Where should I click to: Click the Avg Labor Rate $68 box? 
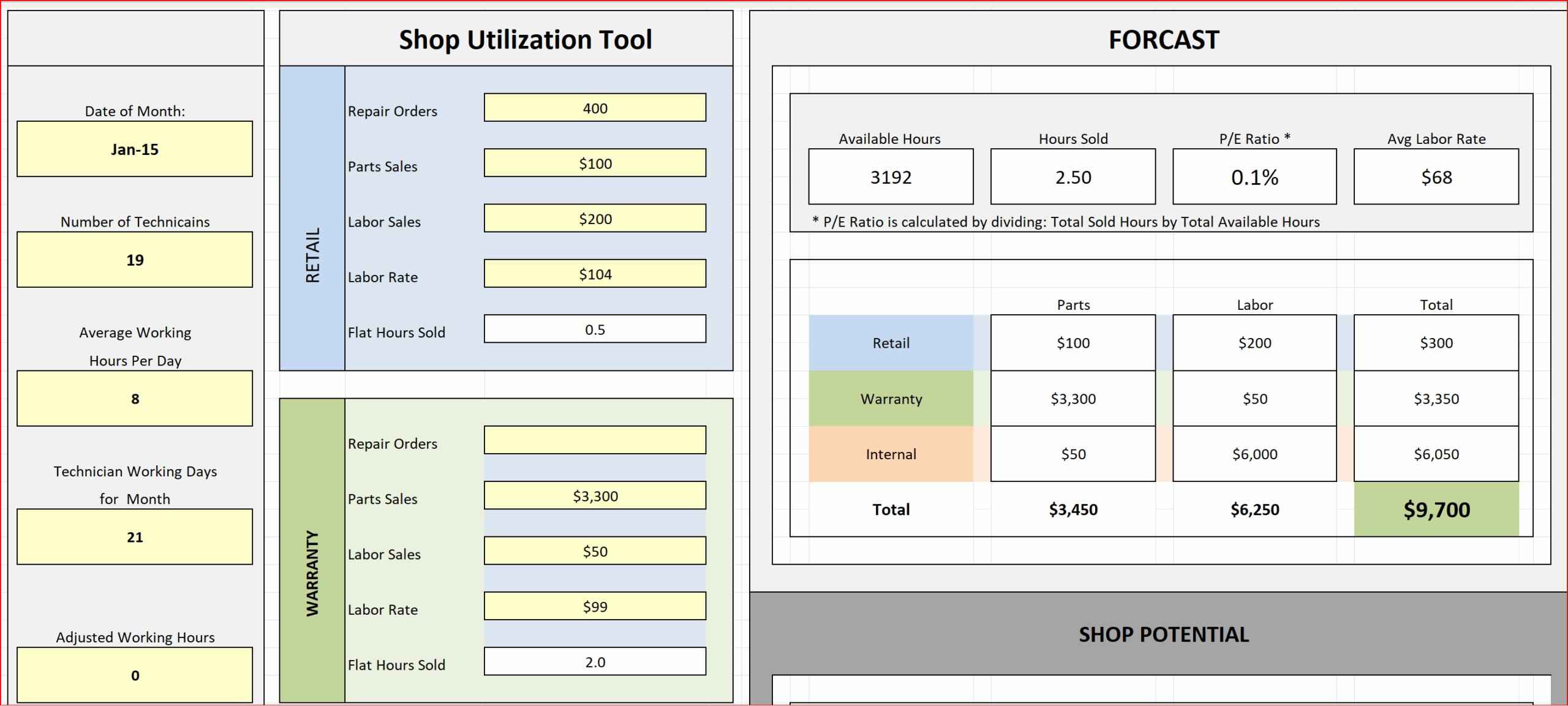tap(1436, 176)
